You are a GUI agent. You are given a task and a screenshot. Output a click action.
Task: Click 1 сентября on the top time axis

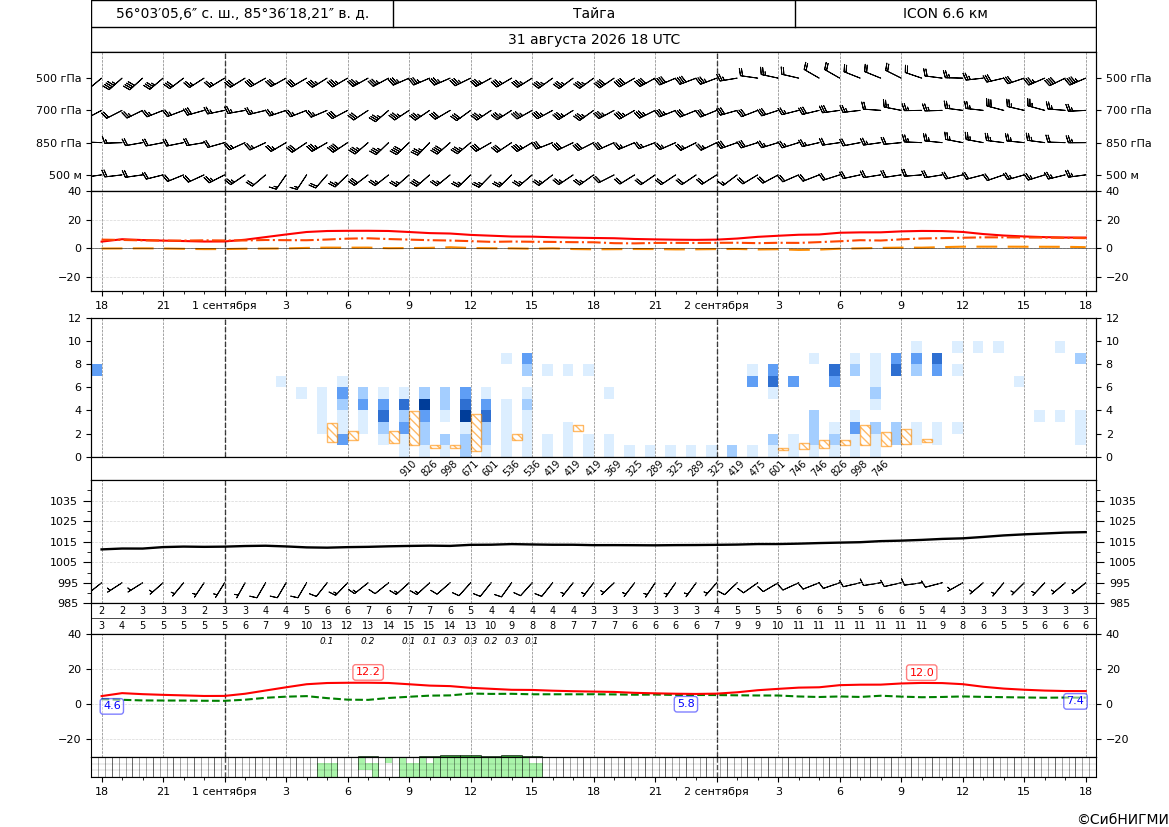(x=224, y=305)
